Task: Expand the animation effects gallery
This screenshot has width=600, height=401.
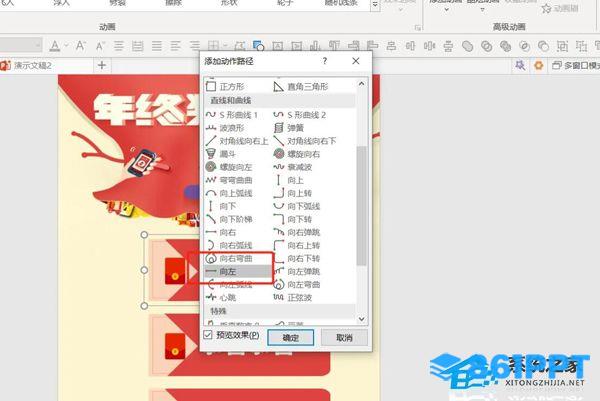Action: [x=375, y=5]
